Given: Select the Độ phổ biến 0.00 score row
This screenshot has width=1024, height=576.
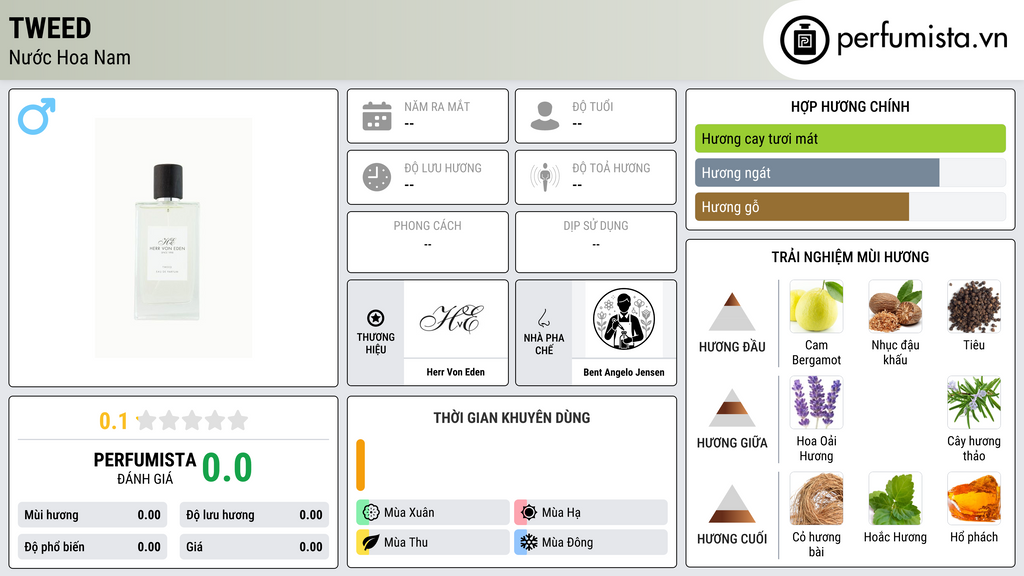Looking at the screenshot, I should pos(92,547).
